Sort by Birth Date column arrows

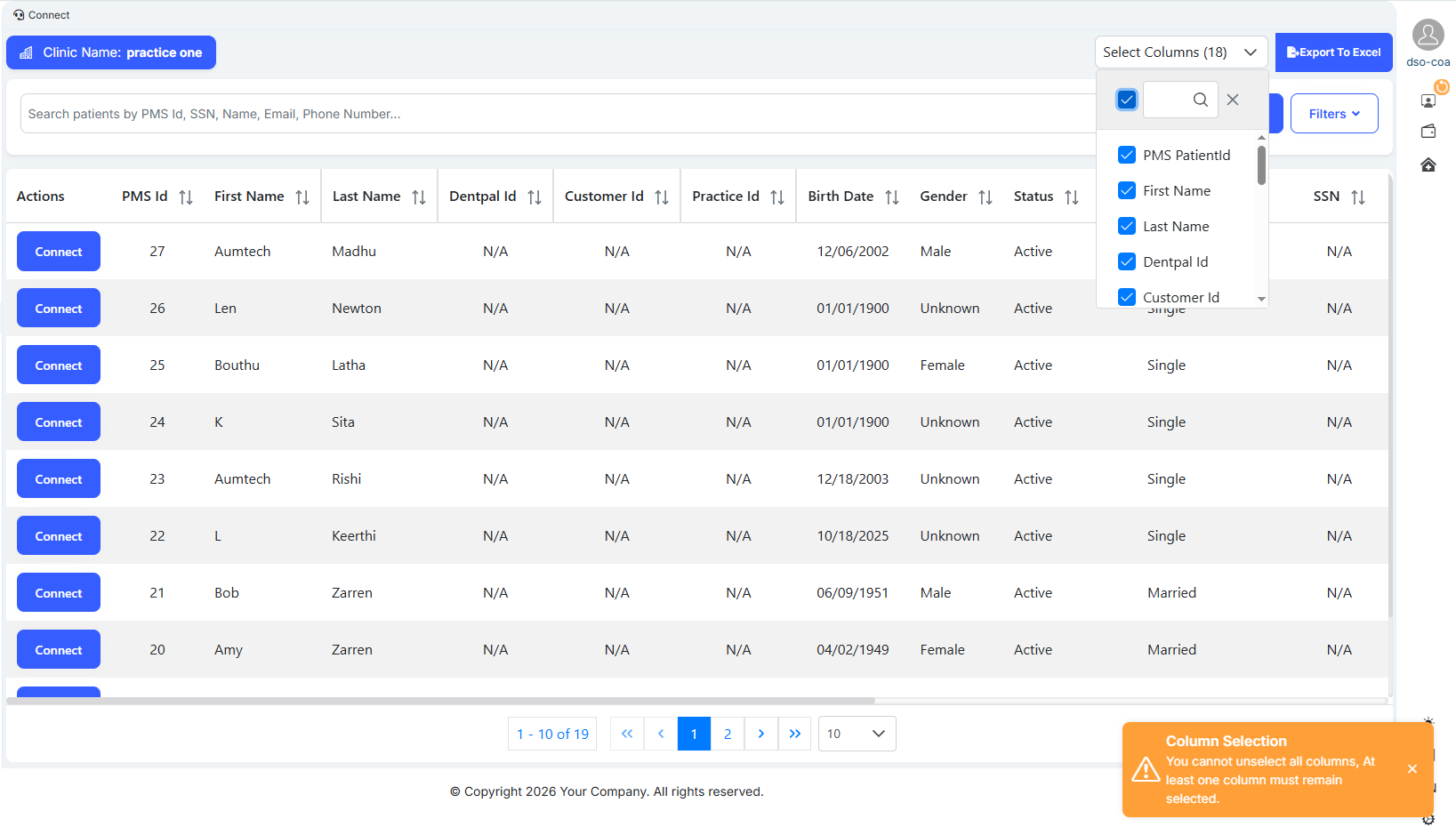click(x=891, y=197)
